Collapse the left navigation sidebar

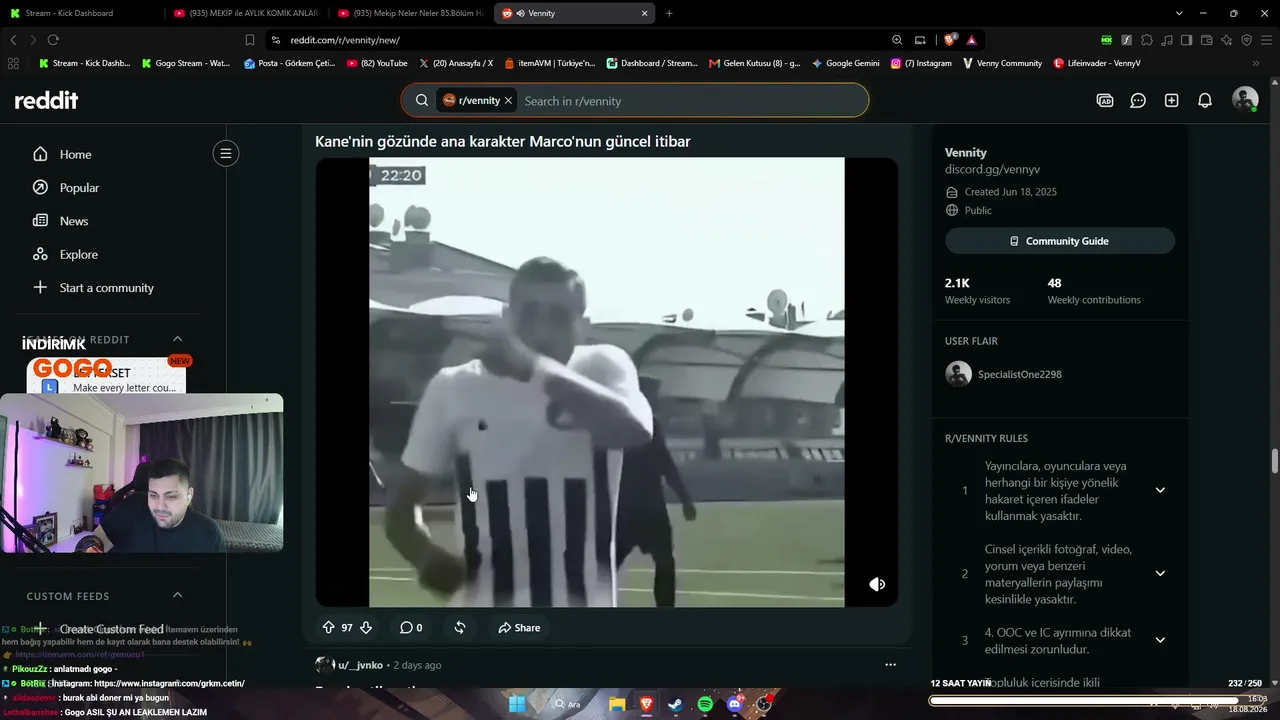[x=226, y=153]
